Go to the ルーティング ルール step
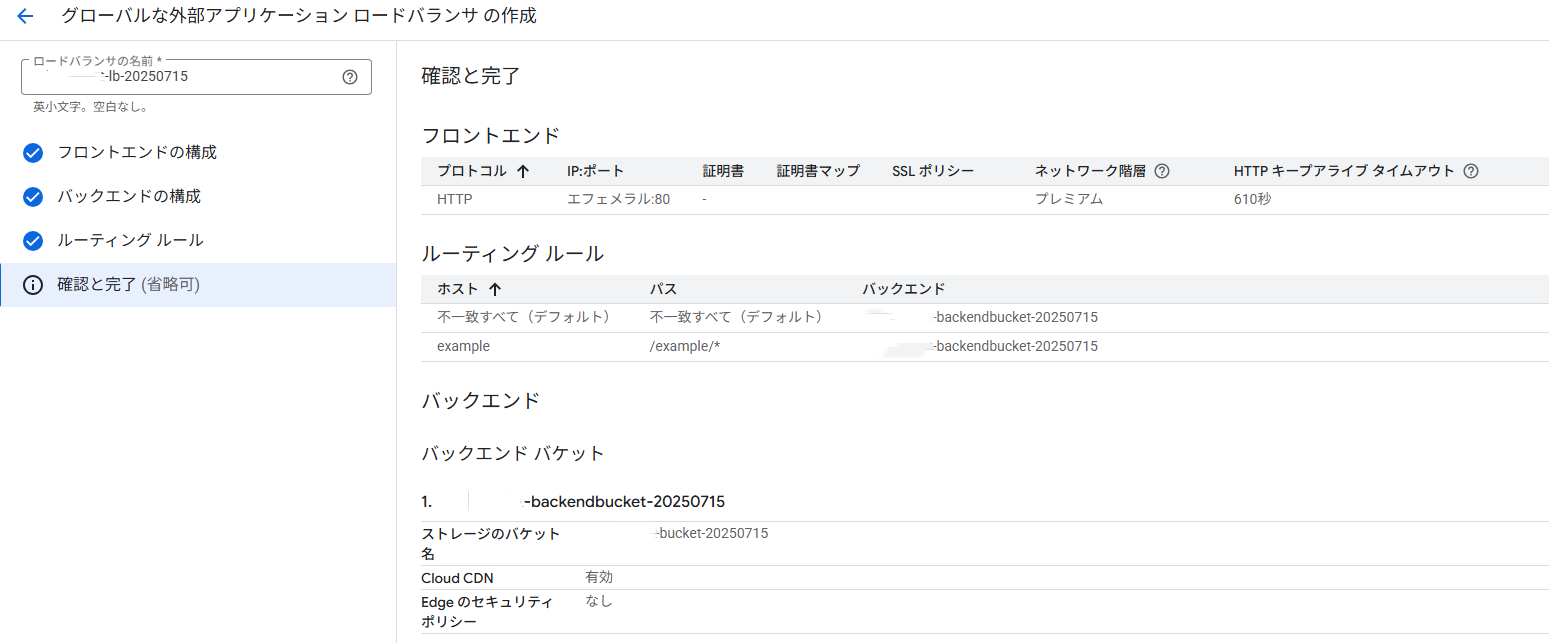This screenshot has height=643, width=1549. click(x=130, y=241)
